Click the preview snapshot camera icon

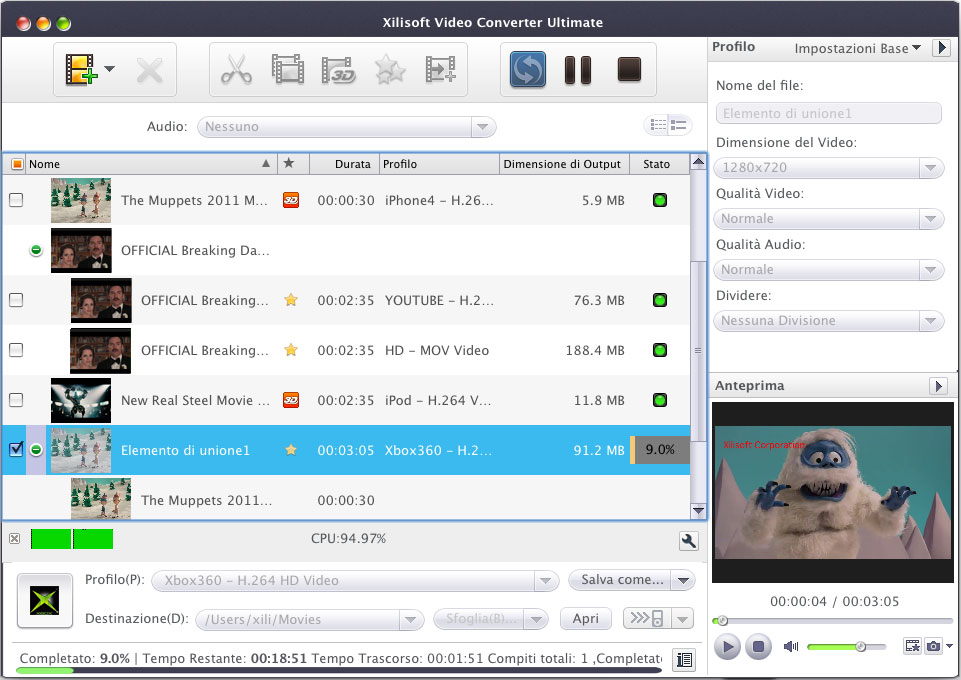[933, 646]
